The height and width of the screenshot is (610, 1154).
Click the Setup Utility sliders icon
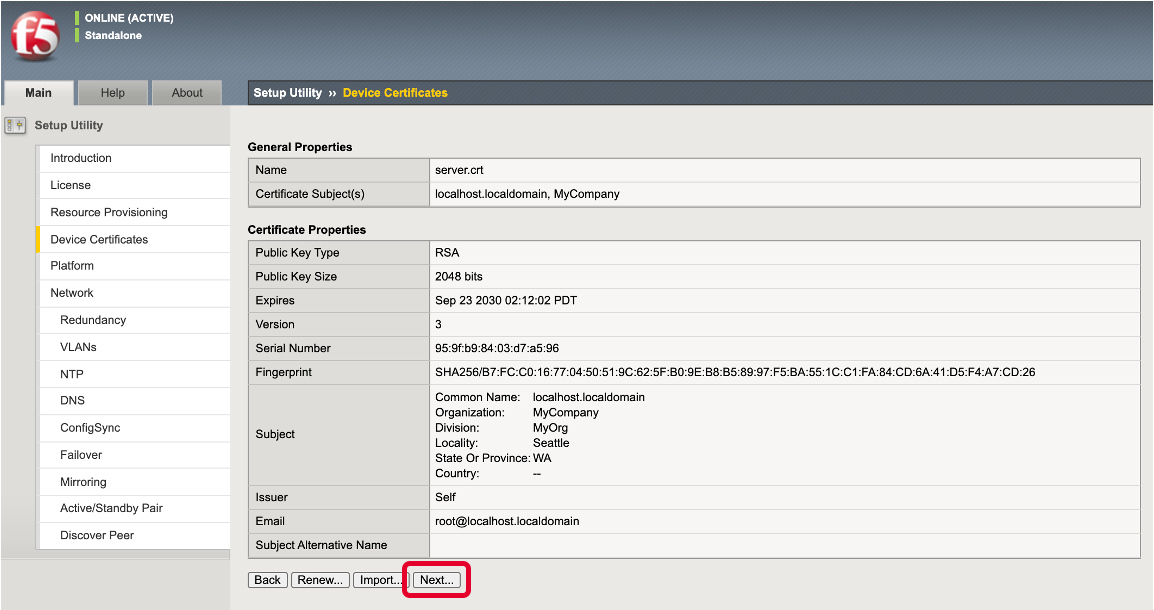[x=15, y=125]
